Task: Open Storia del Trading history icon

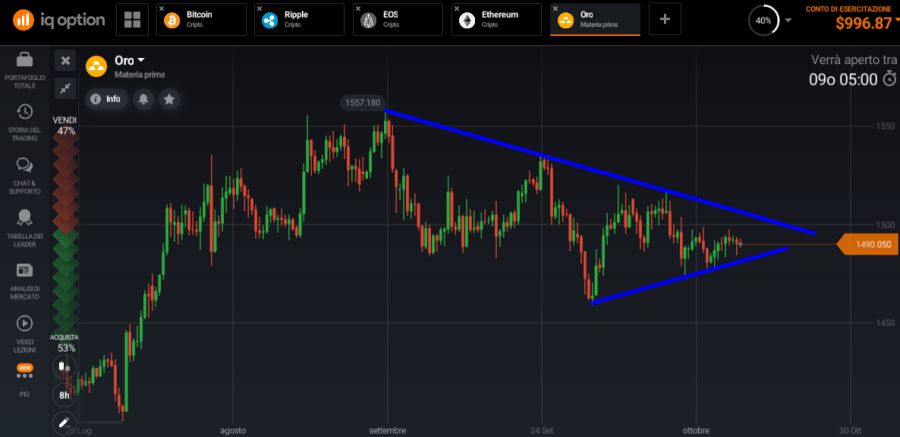Action: pos(24,119)
